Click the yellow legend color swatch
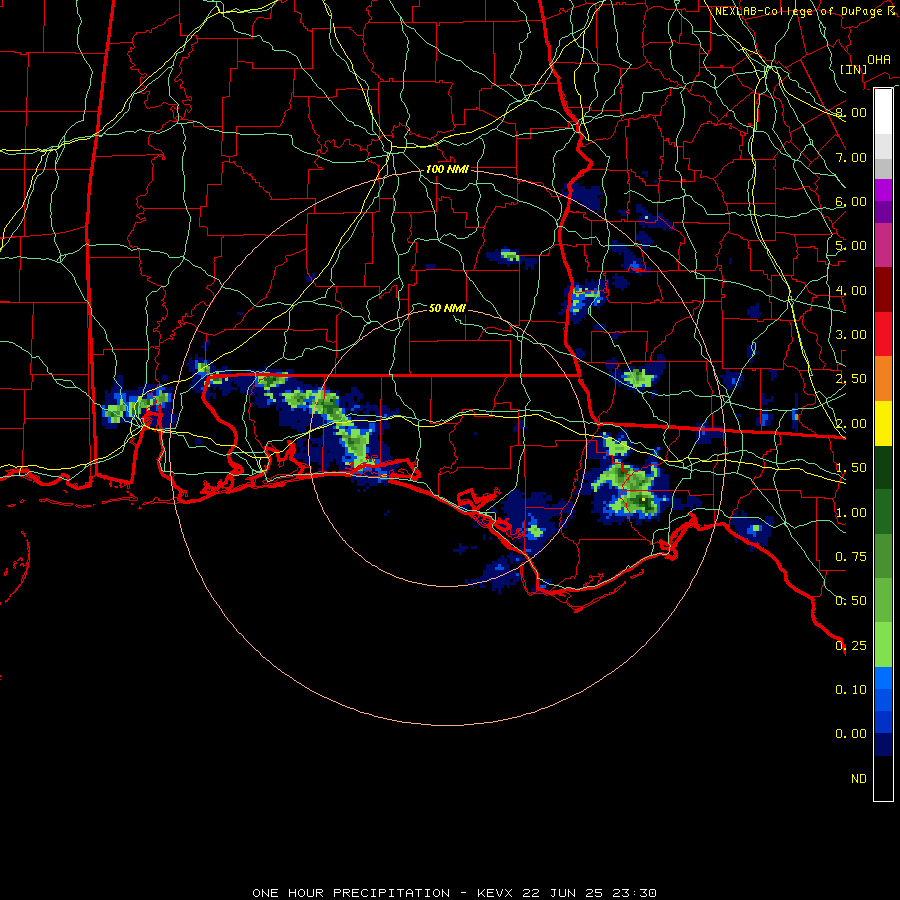Image resolution: width=900 pixels, height=900 pixels. pos(883,423)
